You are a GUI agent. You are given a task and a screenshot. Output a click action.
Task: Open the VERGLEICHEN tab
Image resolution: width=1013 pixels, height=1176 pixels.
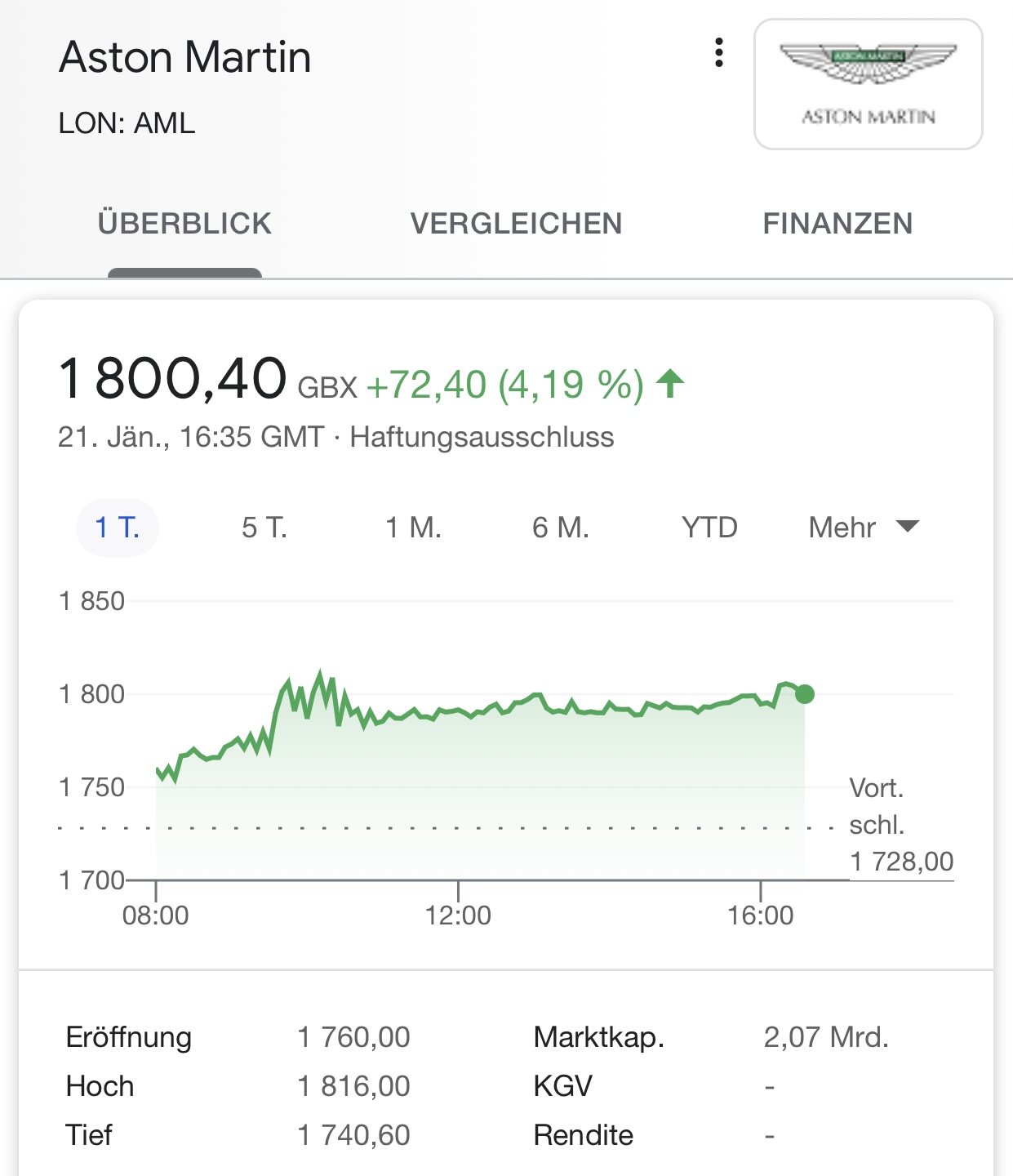click(x=516, y=224)
